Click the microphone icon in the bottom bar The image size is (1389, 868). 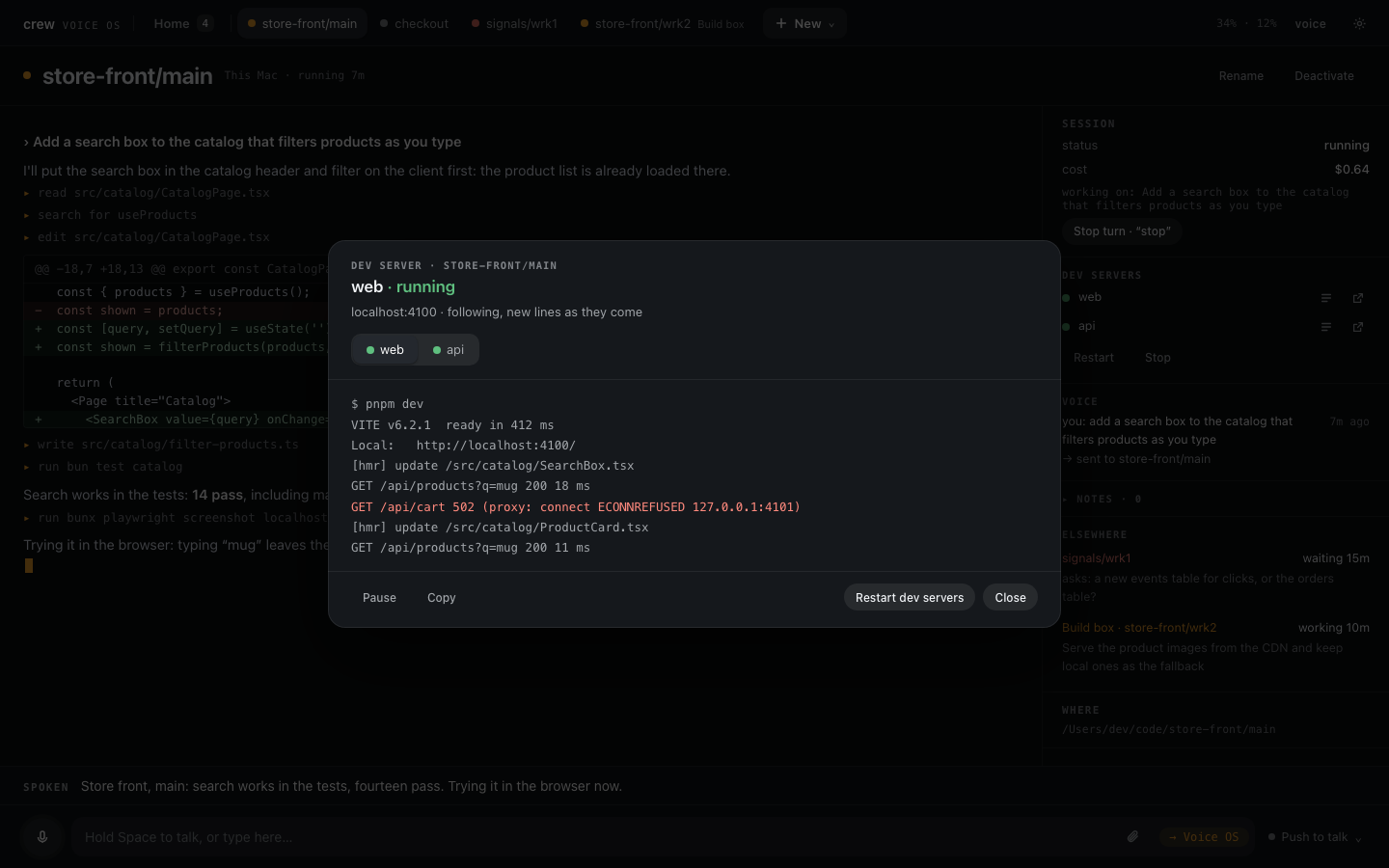point(42,837)
